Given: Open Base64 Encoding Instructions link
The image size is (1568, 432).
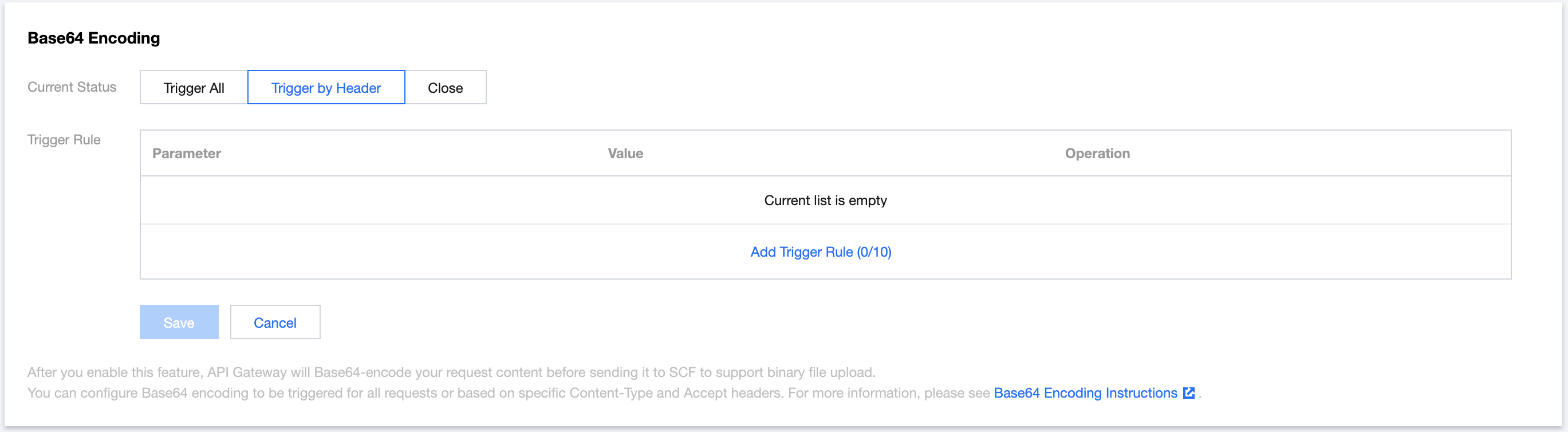Looking at the screenshot, I should 1085,393.
